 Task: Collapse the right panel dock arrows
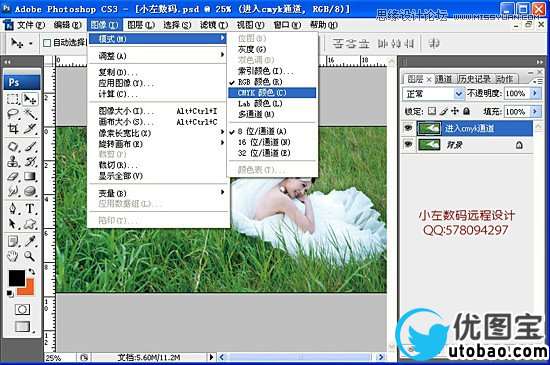[x=539, y=62]
